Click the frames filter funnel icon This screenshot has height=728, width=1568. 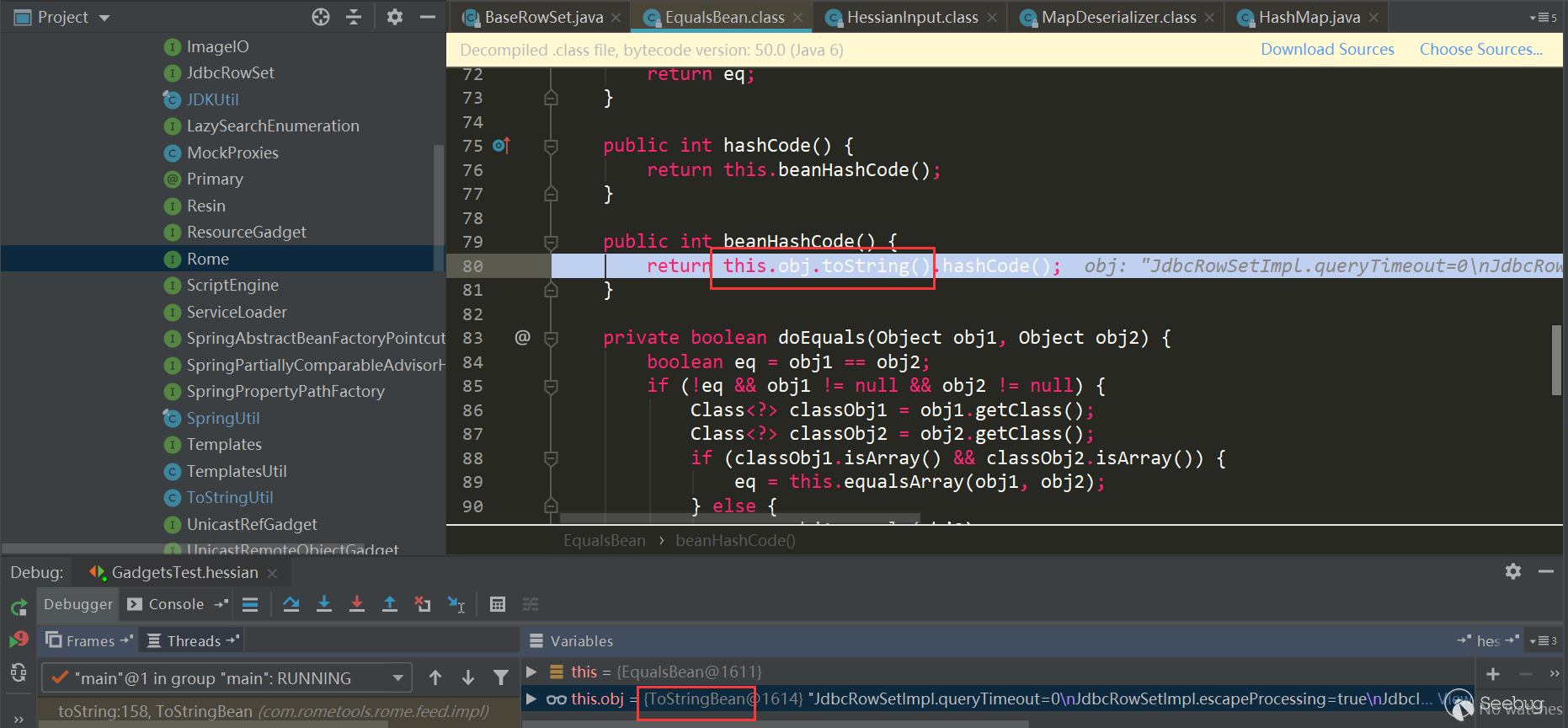[x=501, y=677]
